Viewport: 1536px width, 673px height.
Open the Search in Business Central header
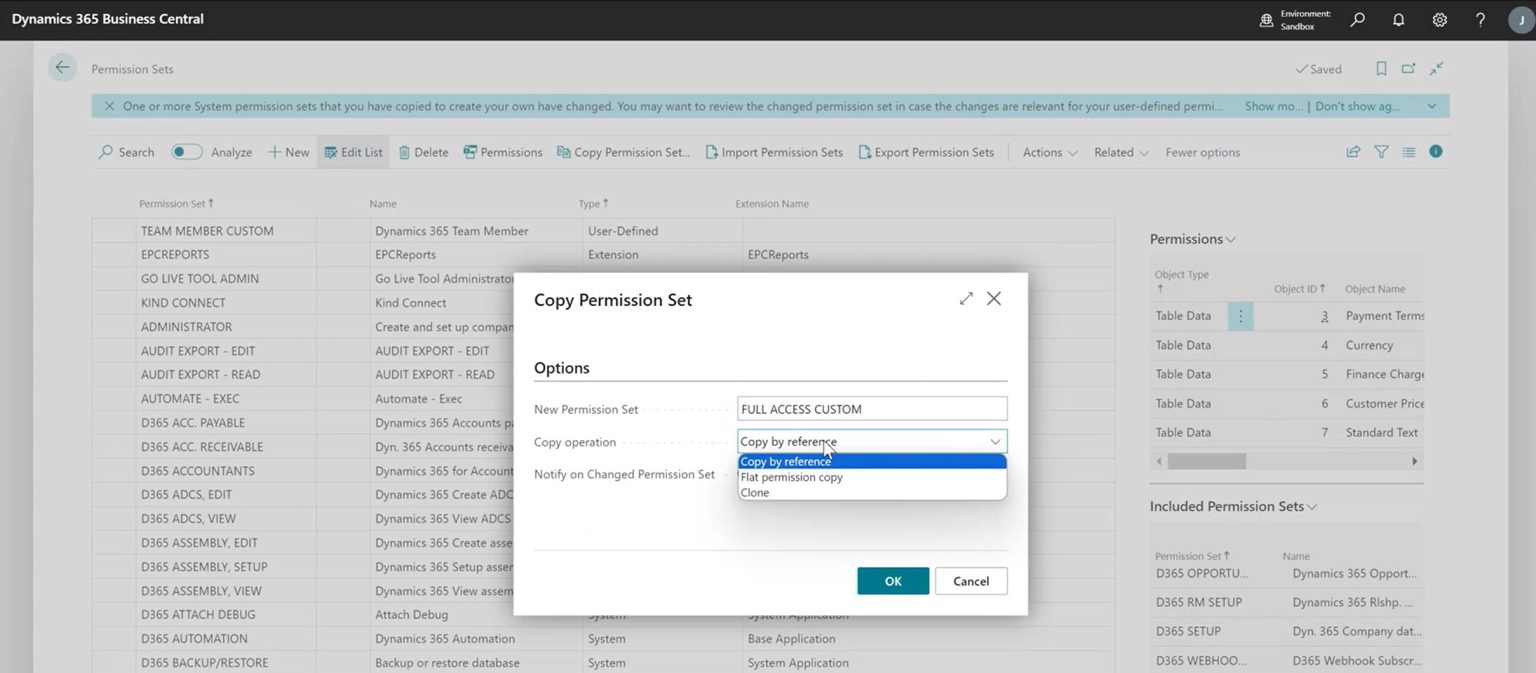1356,19
